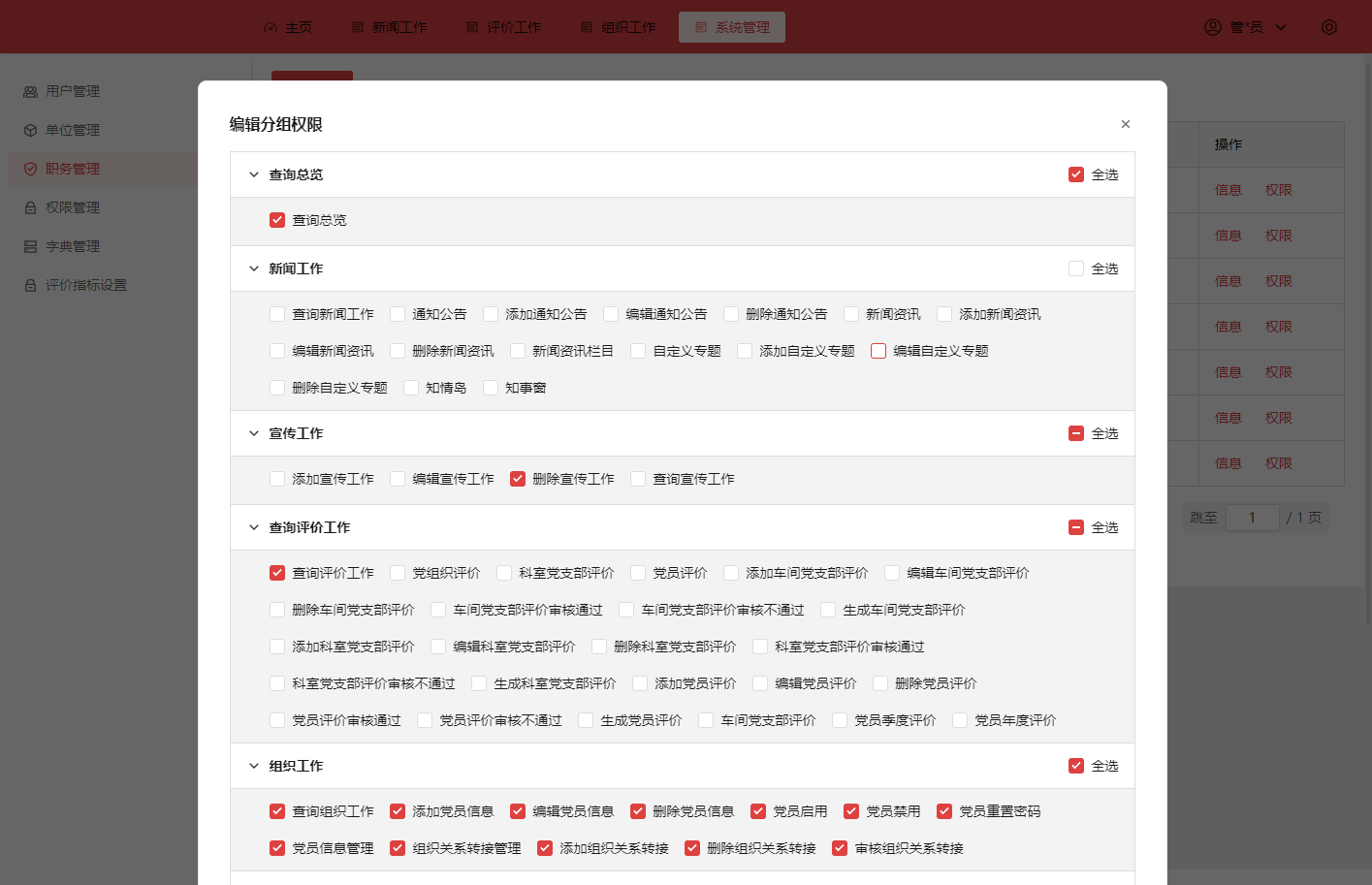Uncheck 全选 for 查询总览
This screenshot has width=1372, height=885.
(x=1076, y=174)
